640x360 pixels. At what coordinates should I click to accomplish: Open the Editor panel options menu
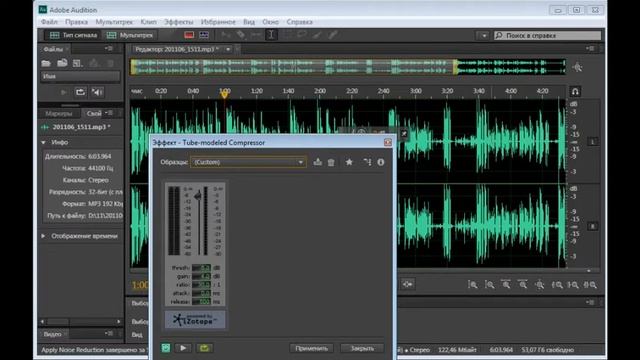590,49
